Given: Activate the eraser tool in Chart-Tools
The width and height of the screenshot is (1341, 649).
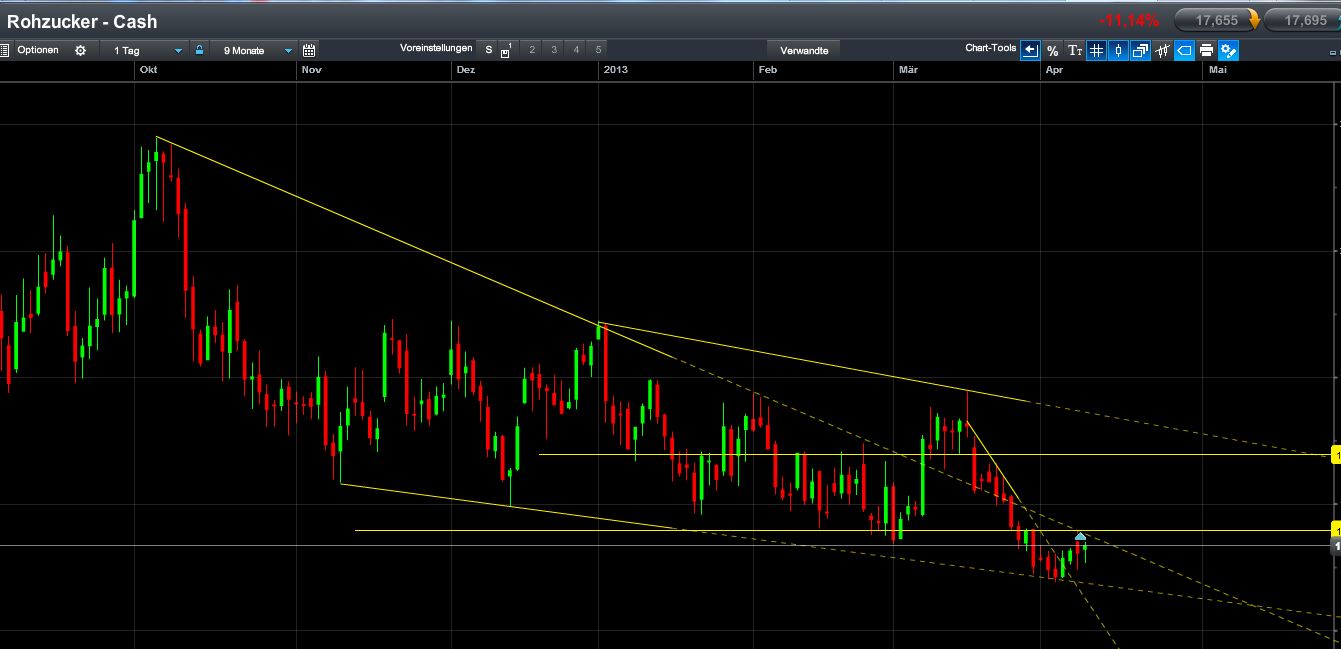Looking at the screenshot, I should (1184, 51).
